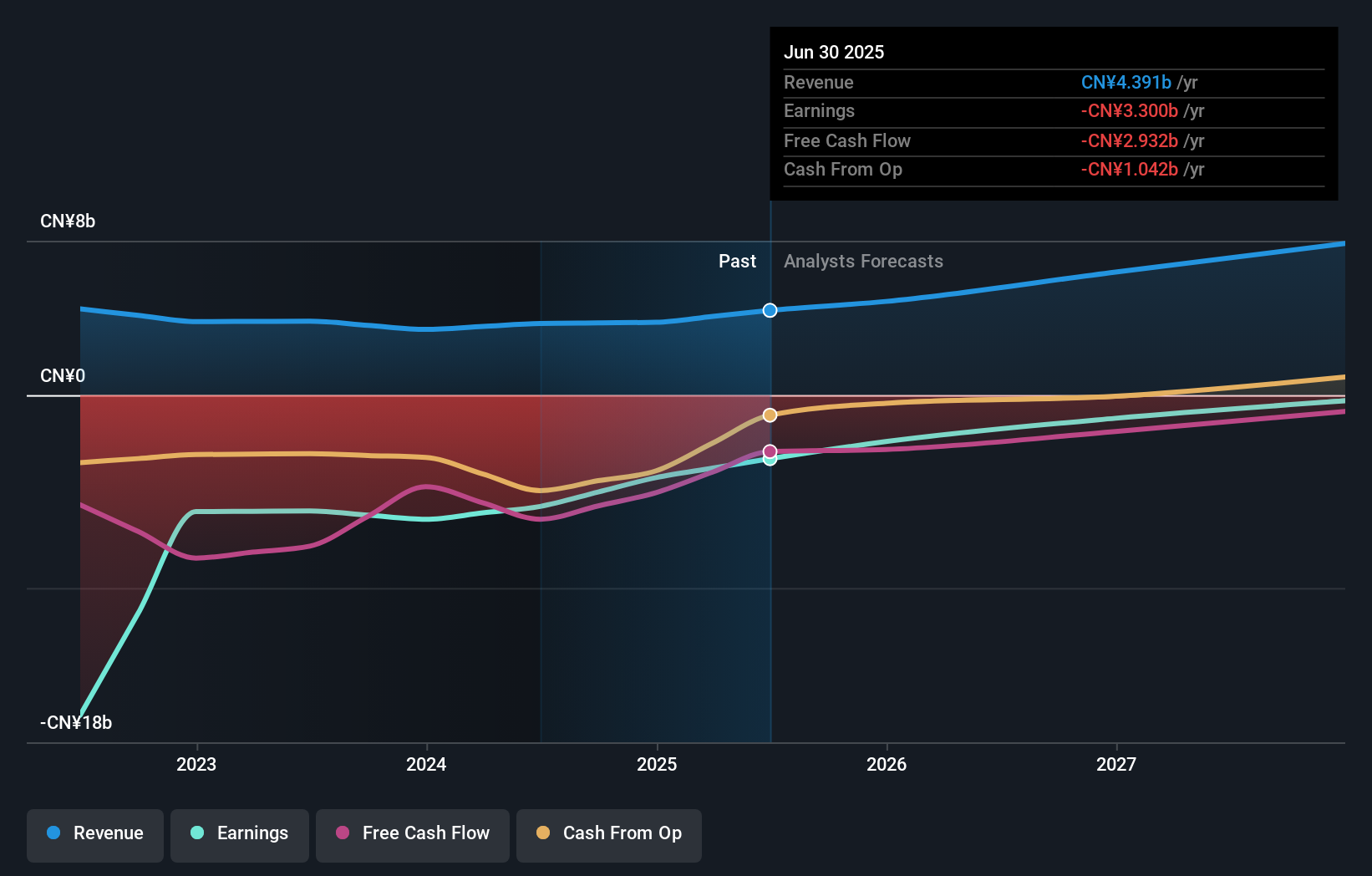Click the pink Free Cash Flow legend dot
The image size is (1372, 876).
[x=342, y=833]
